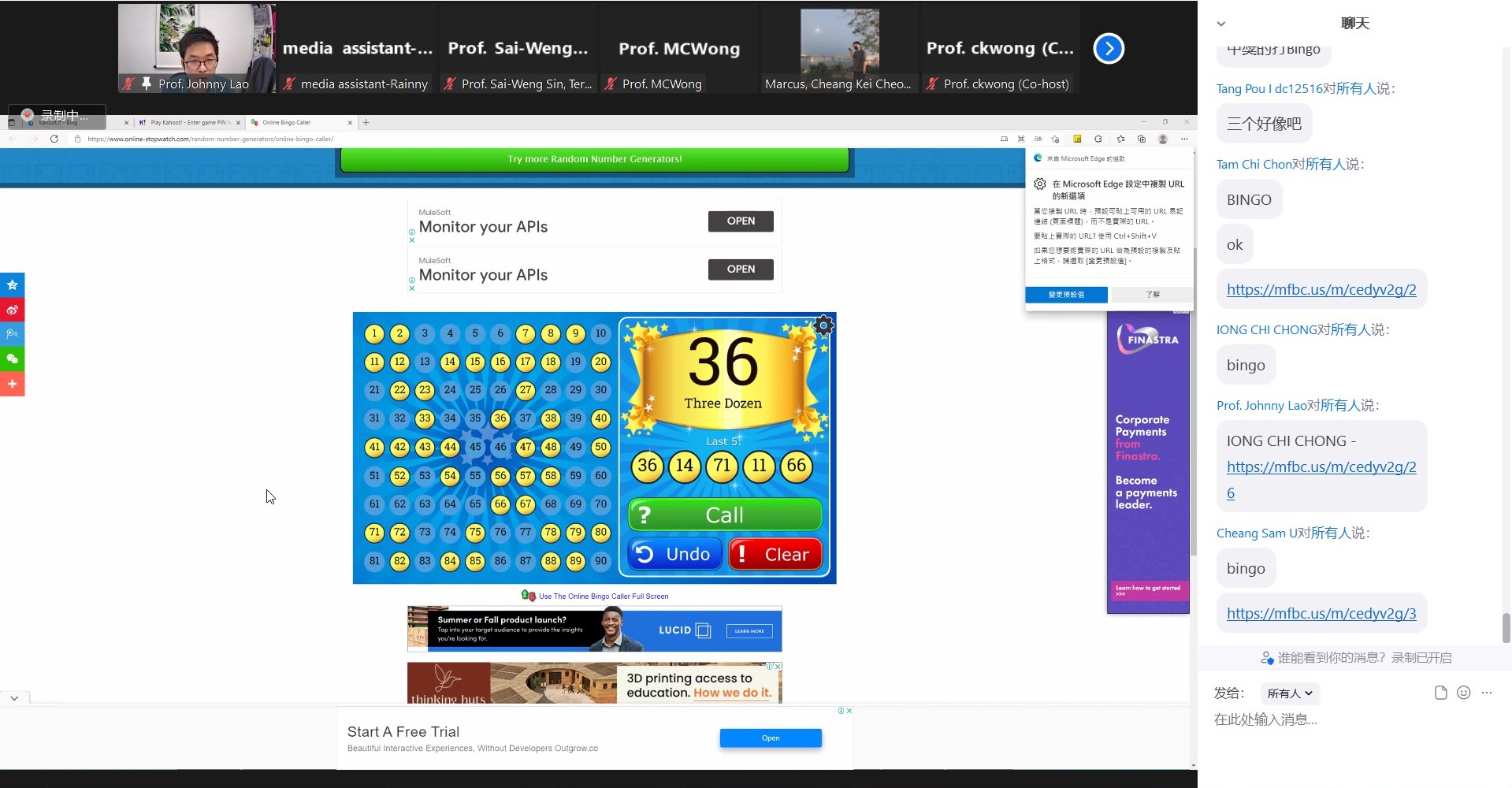Click Use The Online Bingo Caller Full Screen
This screenshot has height=788, width=1512.
[x=604, y=597]
